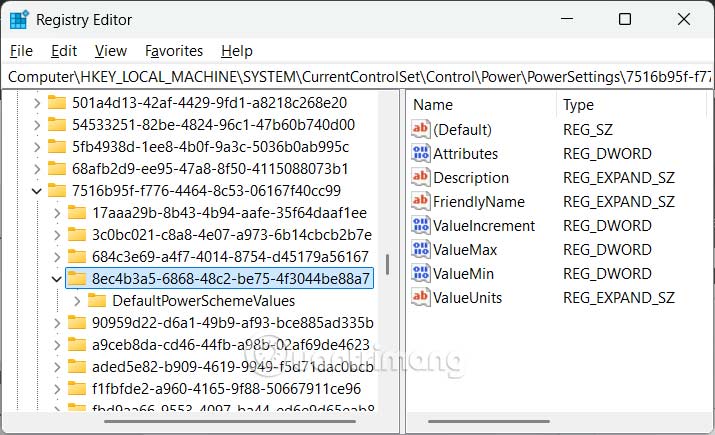Click the tree pane vertical scrollbar thumb

387,264
